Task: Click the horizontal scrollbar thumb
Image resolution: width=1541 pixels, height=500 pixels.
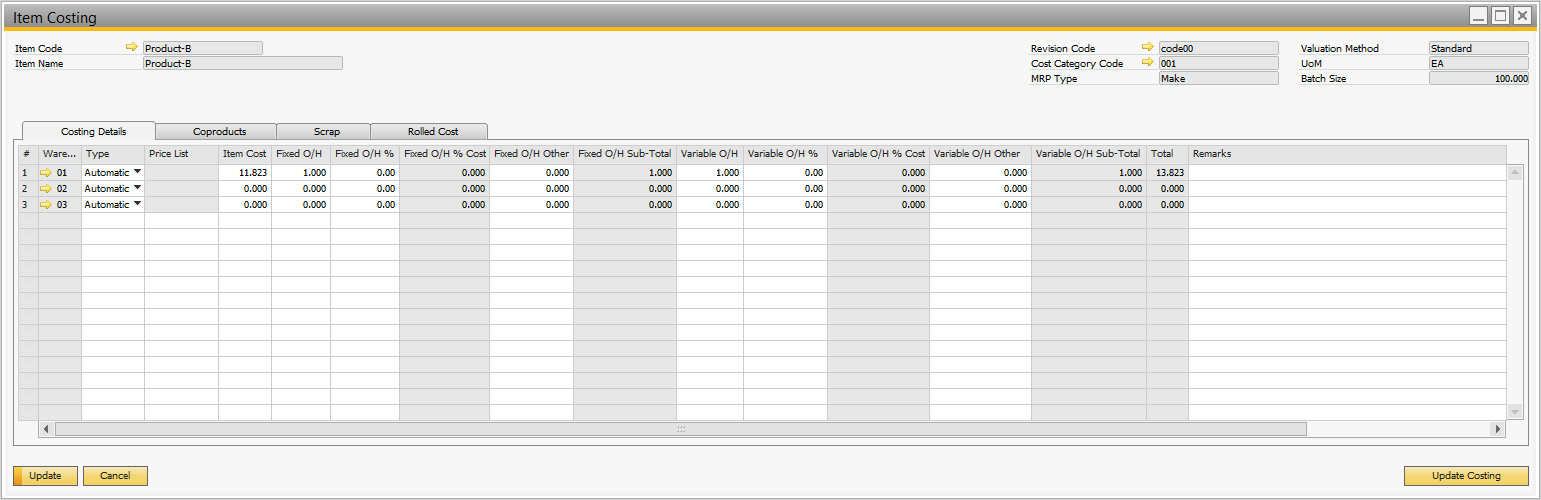Action: tap(680, 429)
